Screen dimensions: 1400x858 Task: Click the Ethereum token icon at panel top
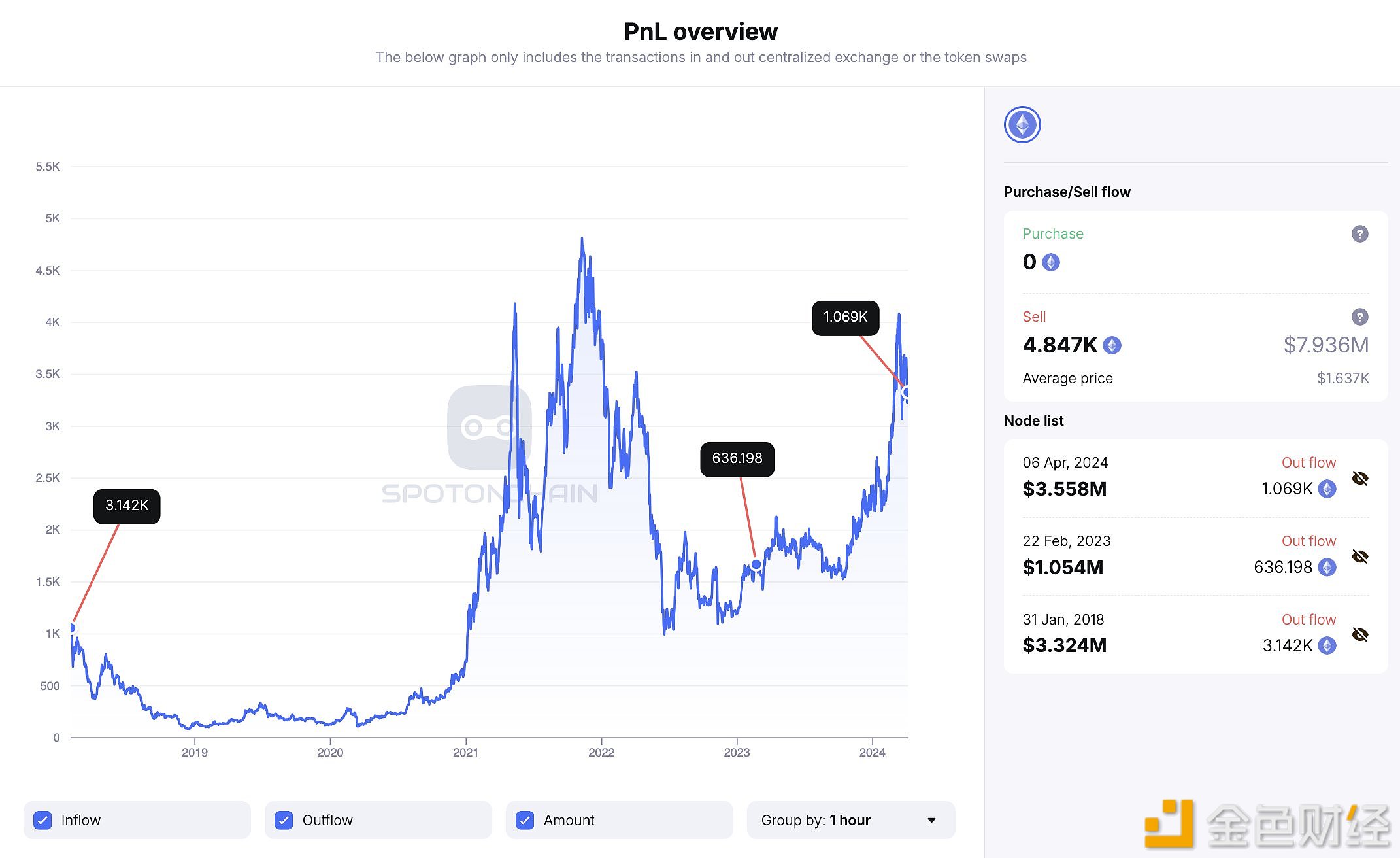[1022, 125]
